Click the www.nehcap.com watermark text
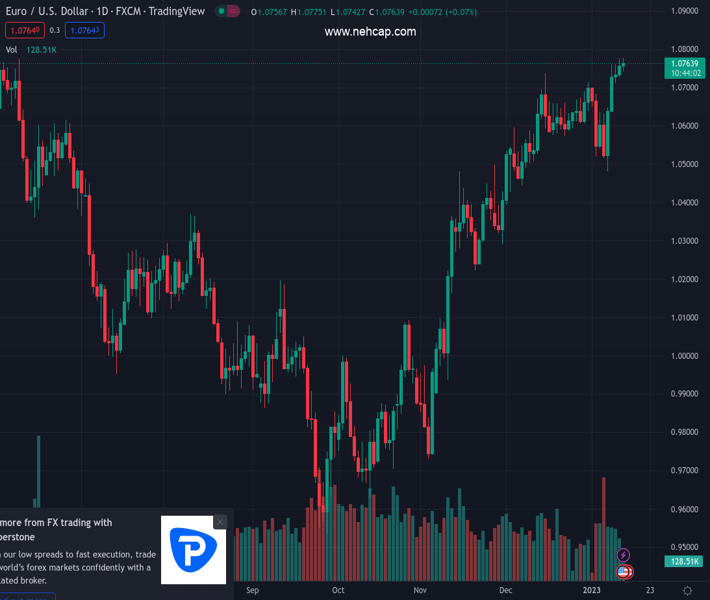 coord(370,32)
